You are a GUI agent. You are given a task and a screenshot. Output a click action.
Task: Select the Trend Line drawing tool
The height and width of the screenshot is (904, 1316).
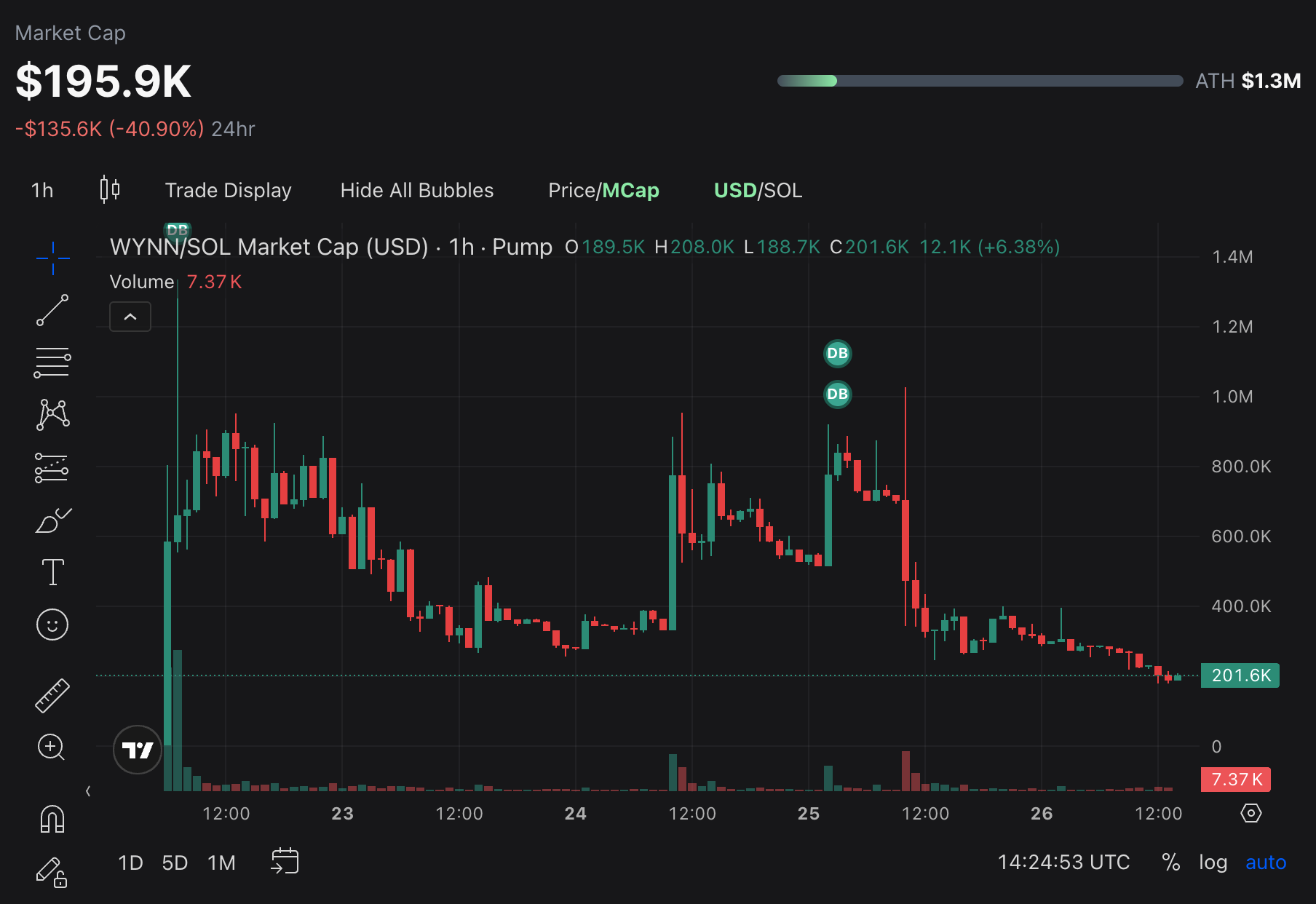(52, 309)
